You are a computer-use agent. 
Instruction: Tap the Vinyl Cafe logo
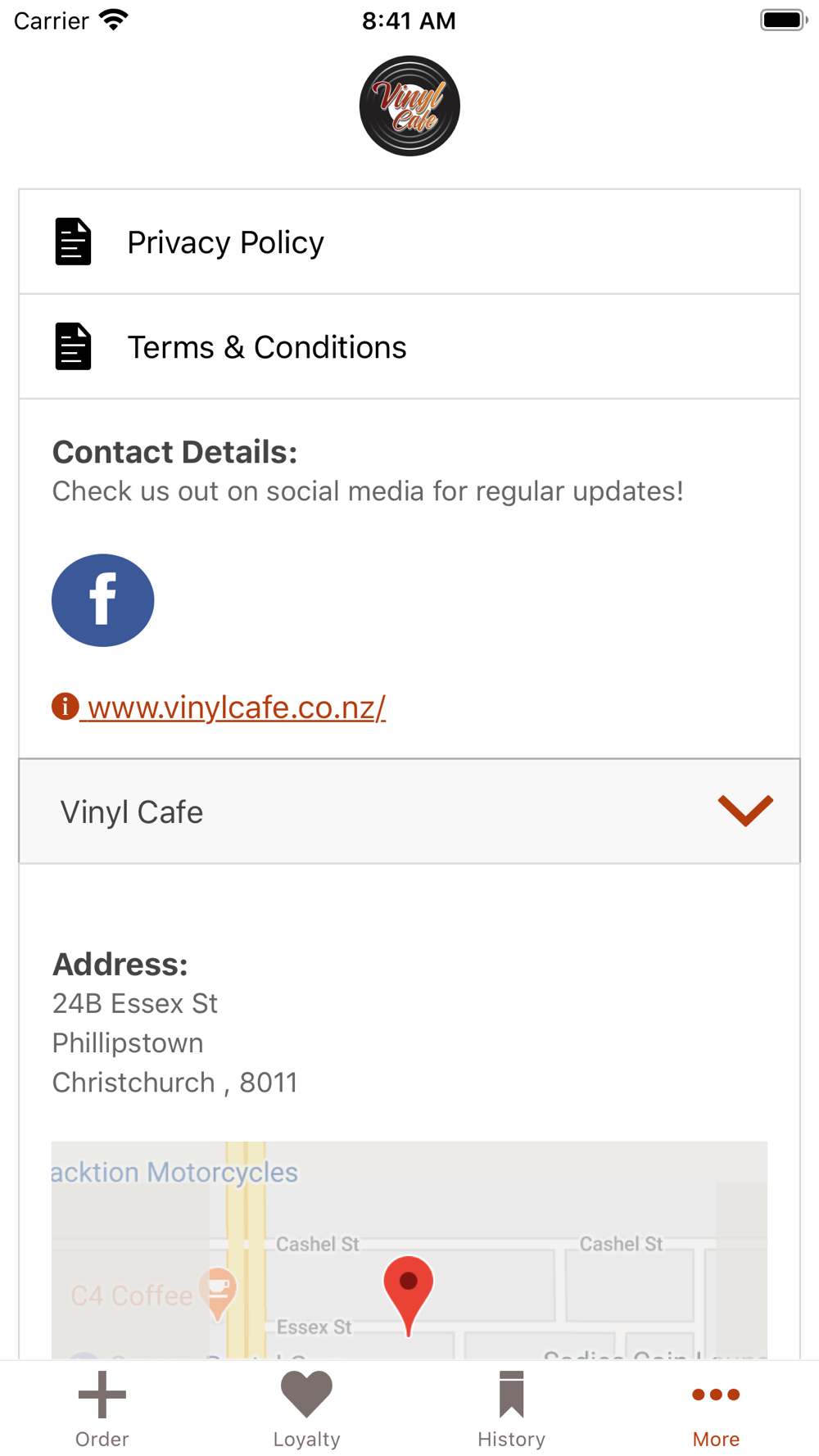(409, 106)
